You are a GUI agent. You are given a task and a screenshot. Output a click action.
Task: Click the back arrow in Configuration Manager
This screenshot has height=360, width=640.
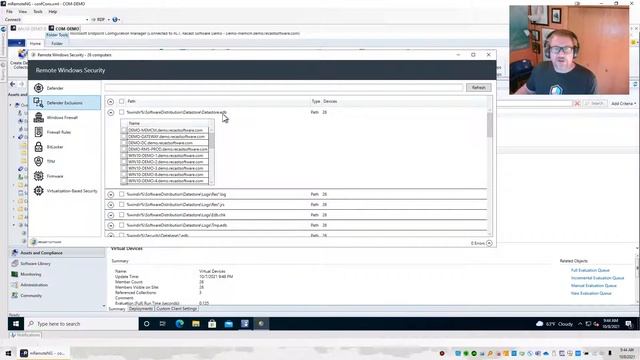[x=13, y=84]
